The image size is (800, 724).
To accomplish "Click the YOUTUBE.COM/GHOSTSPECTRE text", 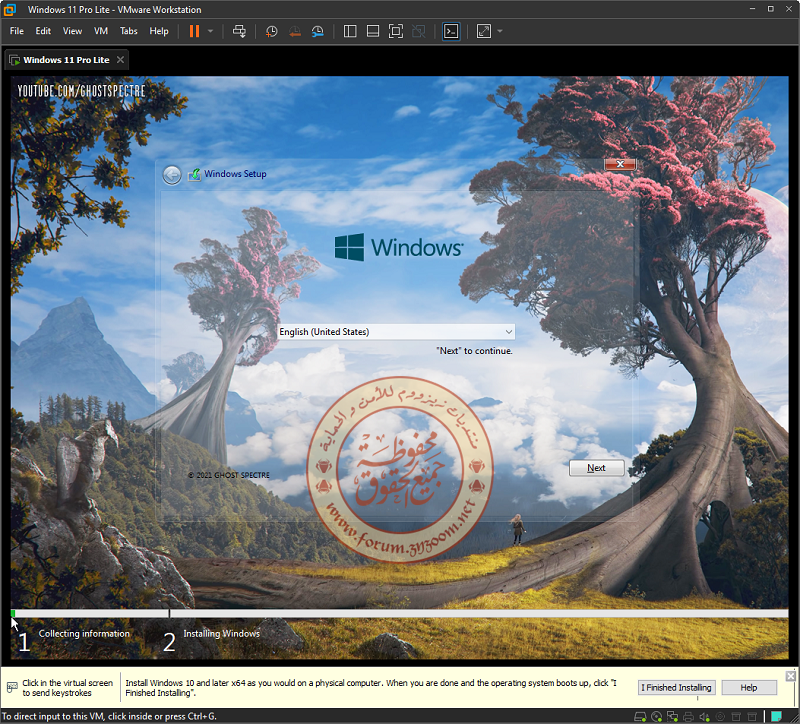I will click(x=82, y=91).
